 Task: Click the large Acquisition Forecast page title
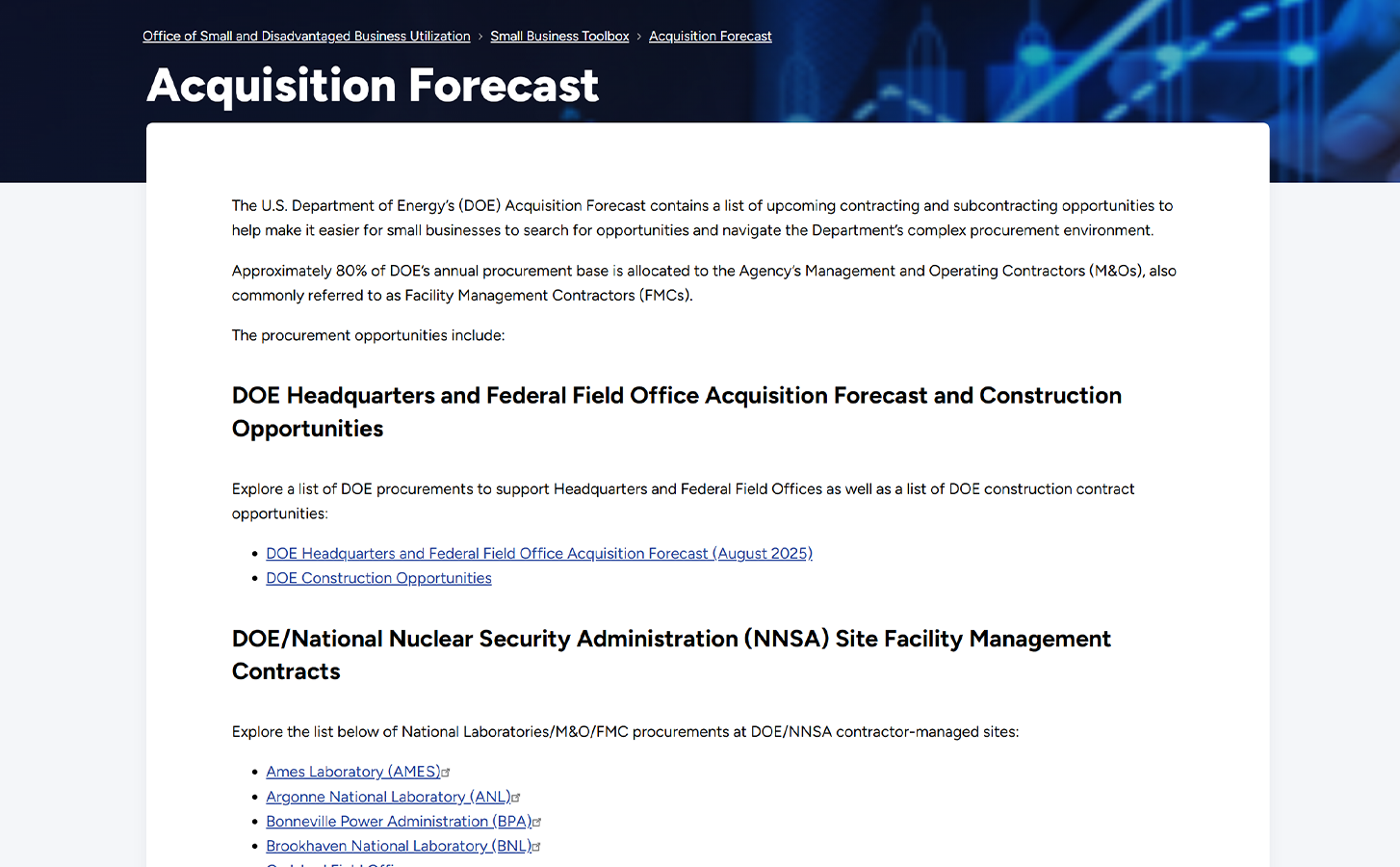[x=373, y=86]
